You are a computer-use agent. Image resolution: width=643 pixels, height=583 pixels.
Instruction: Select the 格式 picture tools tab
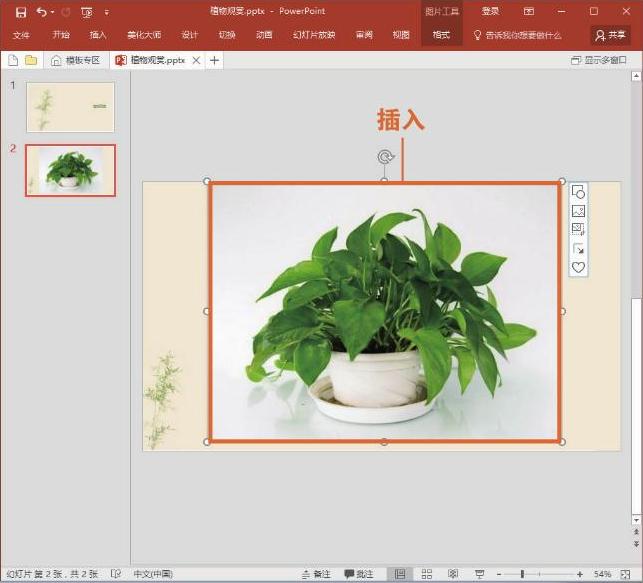tap(441, 35)
